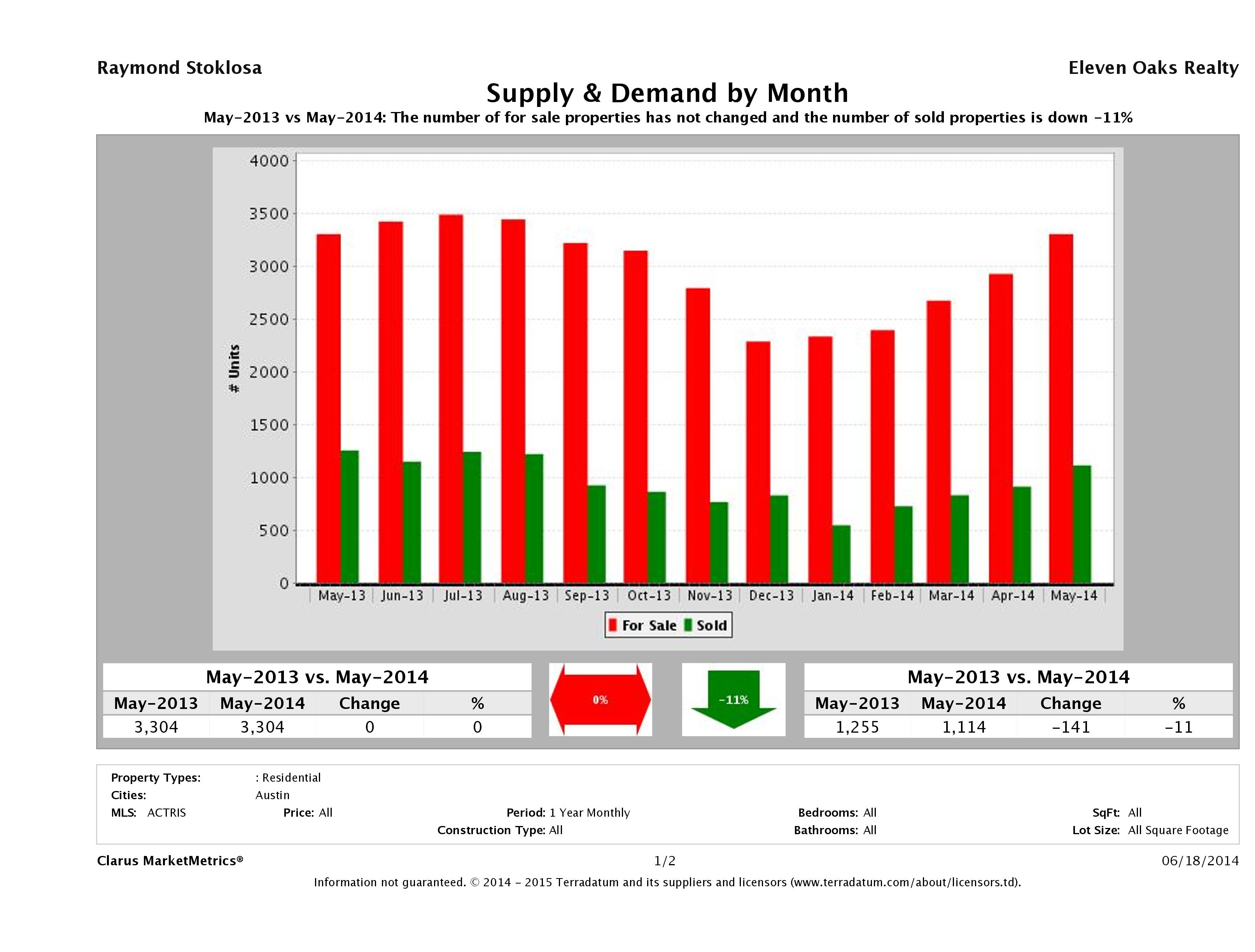The height and width of the screenshot is (952, 1255).
Task: Click the Dec-13 red For Sale bar
Action: click(x=758, y=462)
